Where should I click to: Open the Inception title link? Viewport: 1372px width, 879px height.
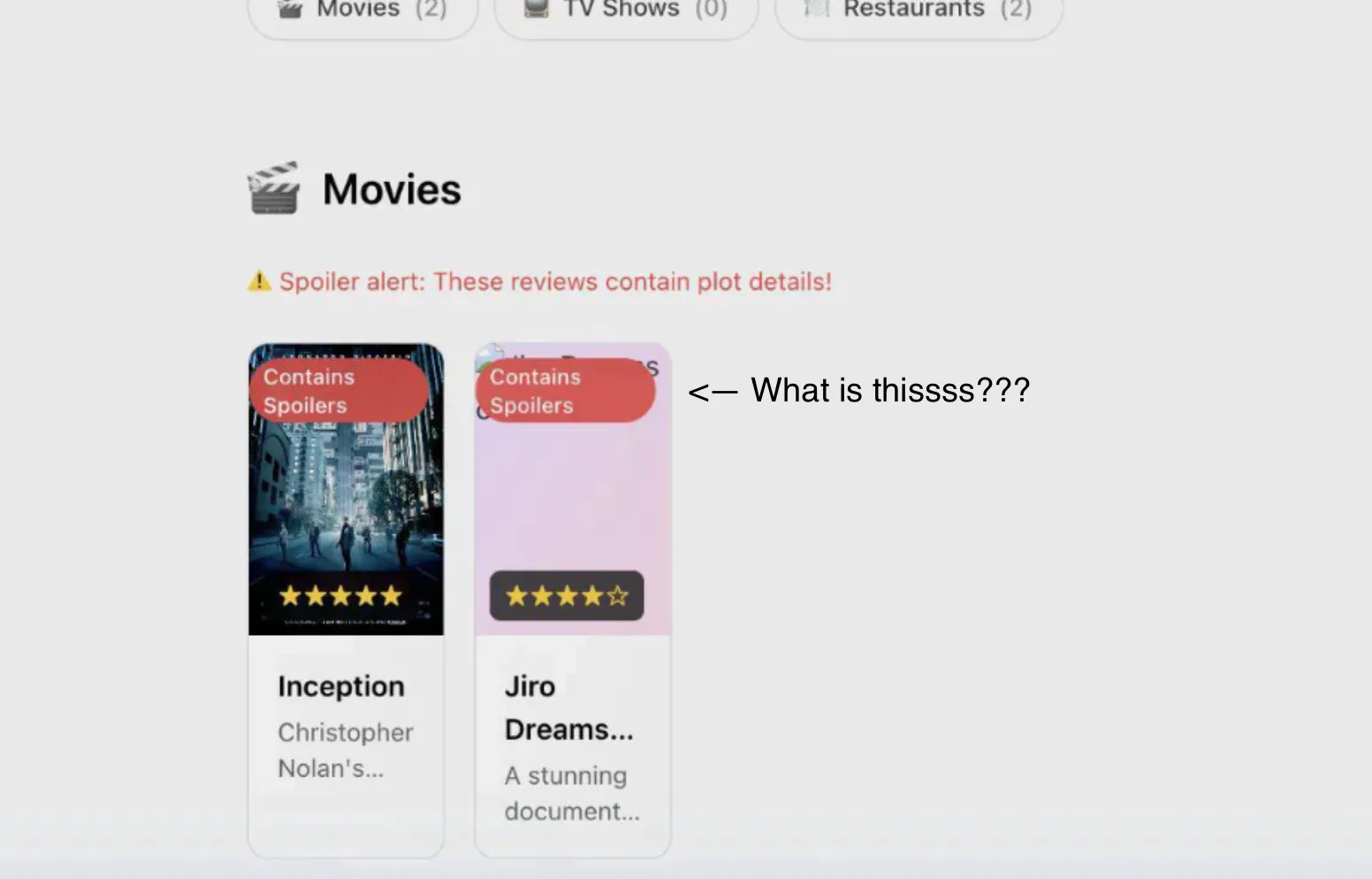coord(341,686)
